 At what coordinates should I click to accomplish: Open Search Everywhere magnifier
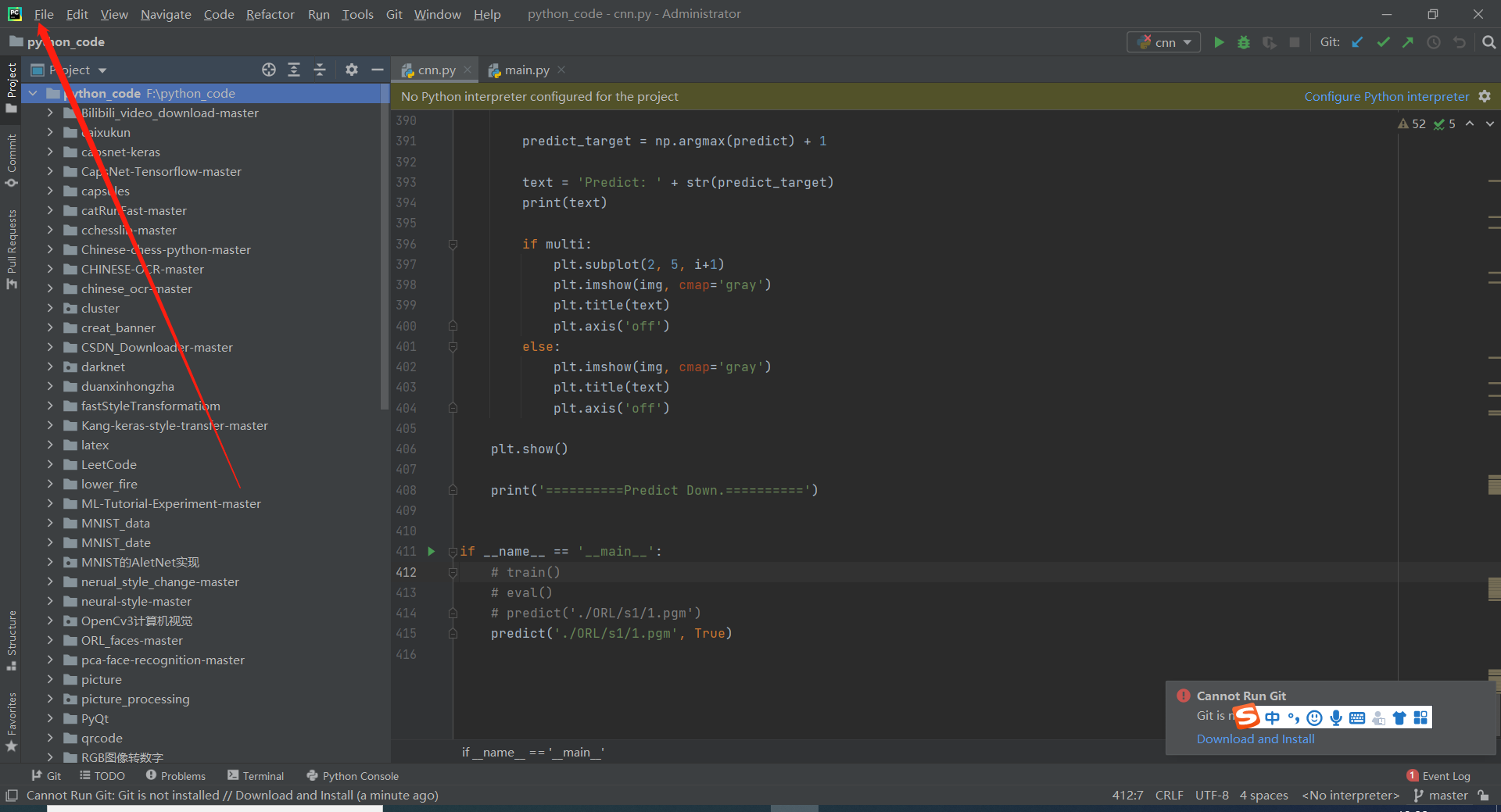click(1489, 42)
